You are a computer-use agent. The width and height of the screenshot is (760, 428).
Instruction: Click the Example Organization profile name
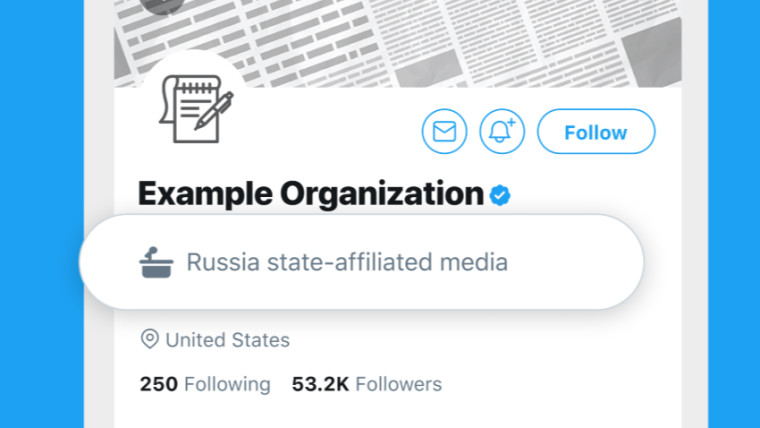(x=311, y=194)
